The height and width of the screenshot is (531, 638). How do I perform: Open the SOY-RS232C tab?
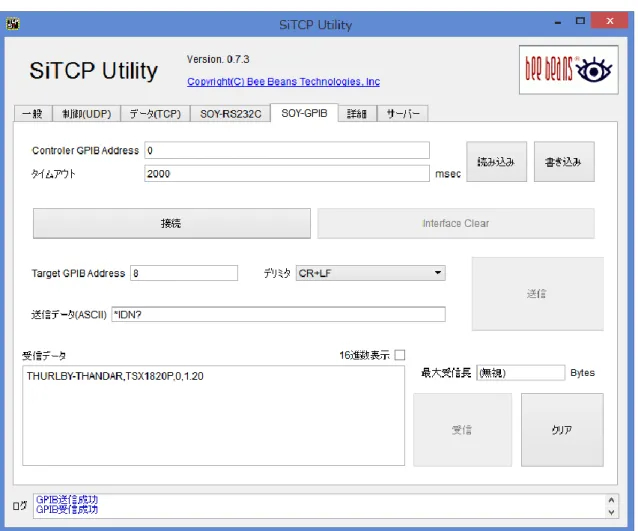tap(230, 114)
